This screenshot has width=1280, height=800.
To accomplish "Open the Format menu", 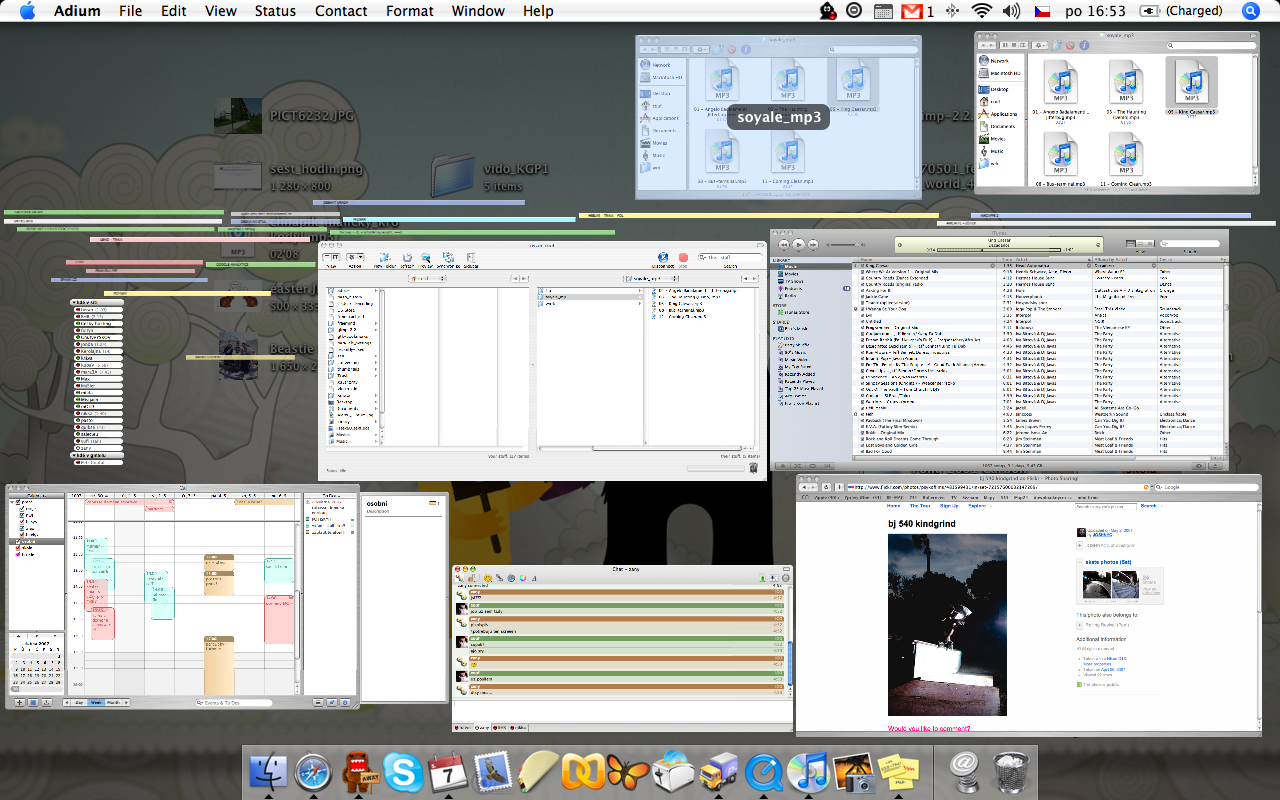I will [x=410, y=11].
